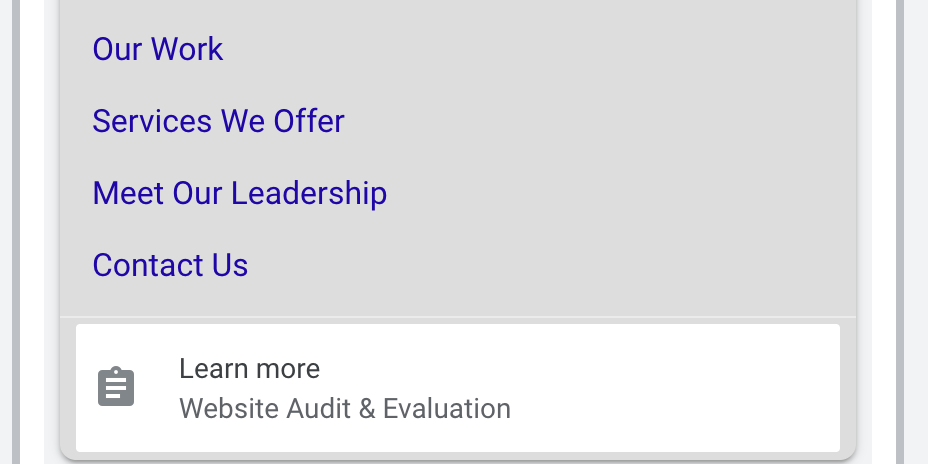Open the Our Work link

click(158, 49)
